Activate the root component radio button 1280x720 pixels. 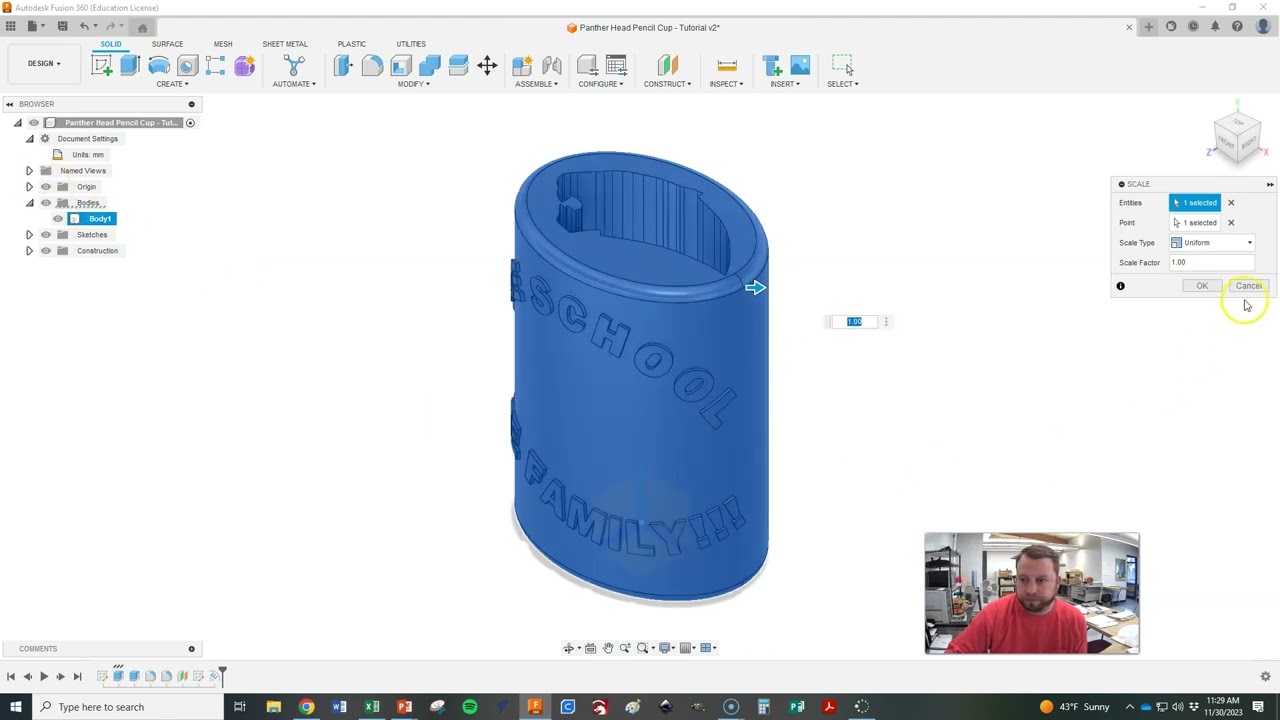(190, 123)
